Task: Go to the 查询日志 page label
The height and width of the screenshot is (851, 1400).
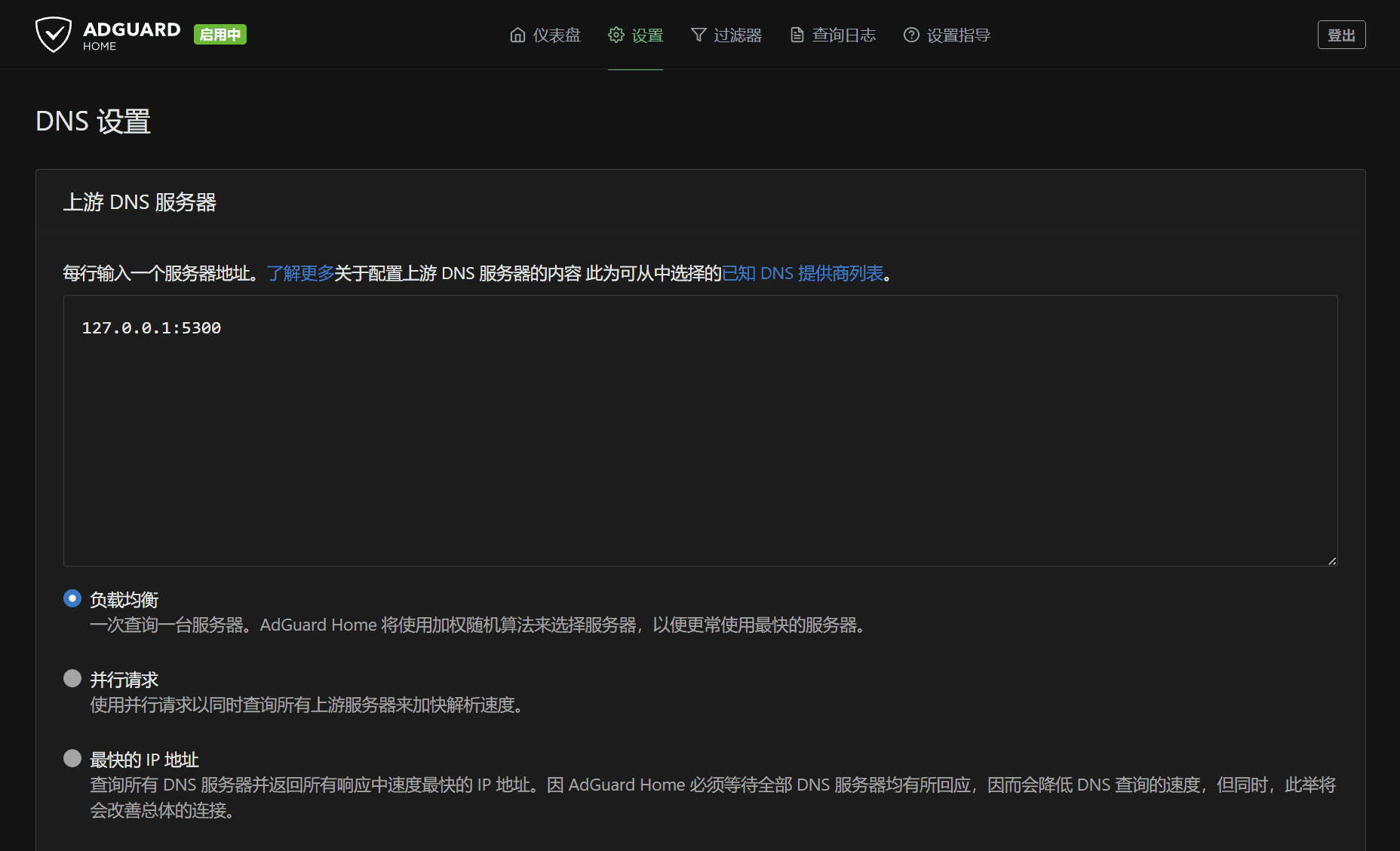Action: (844, 35)
